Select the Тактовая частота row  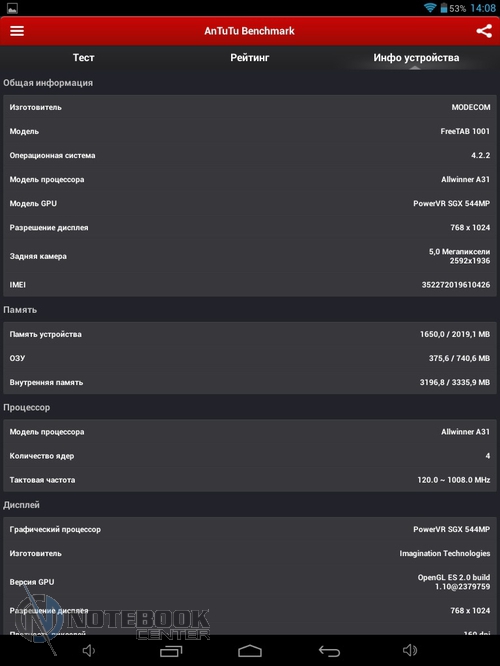click(x=250, y=480)
